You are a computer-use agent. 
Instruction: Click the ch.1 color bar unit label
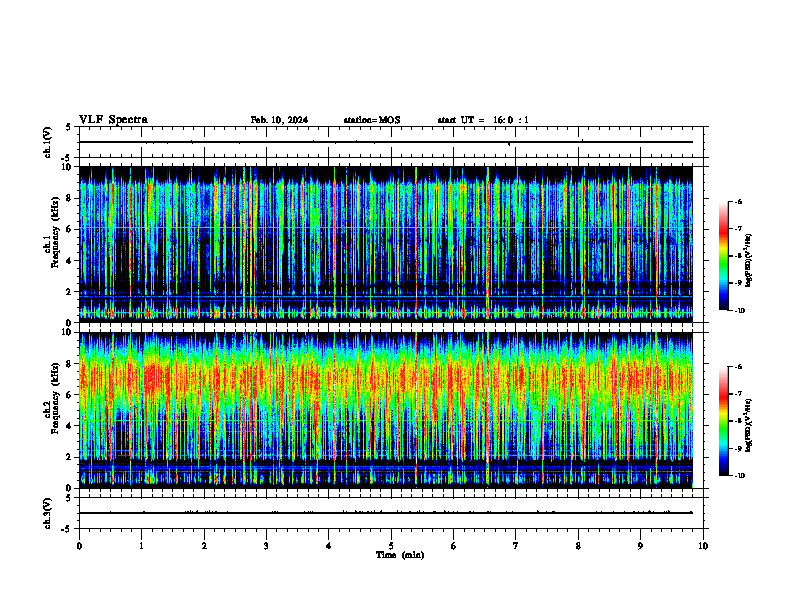(x=749, y=261)
